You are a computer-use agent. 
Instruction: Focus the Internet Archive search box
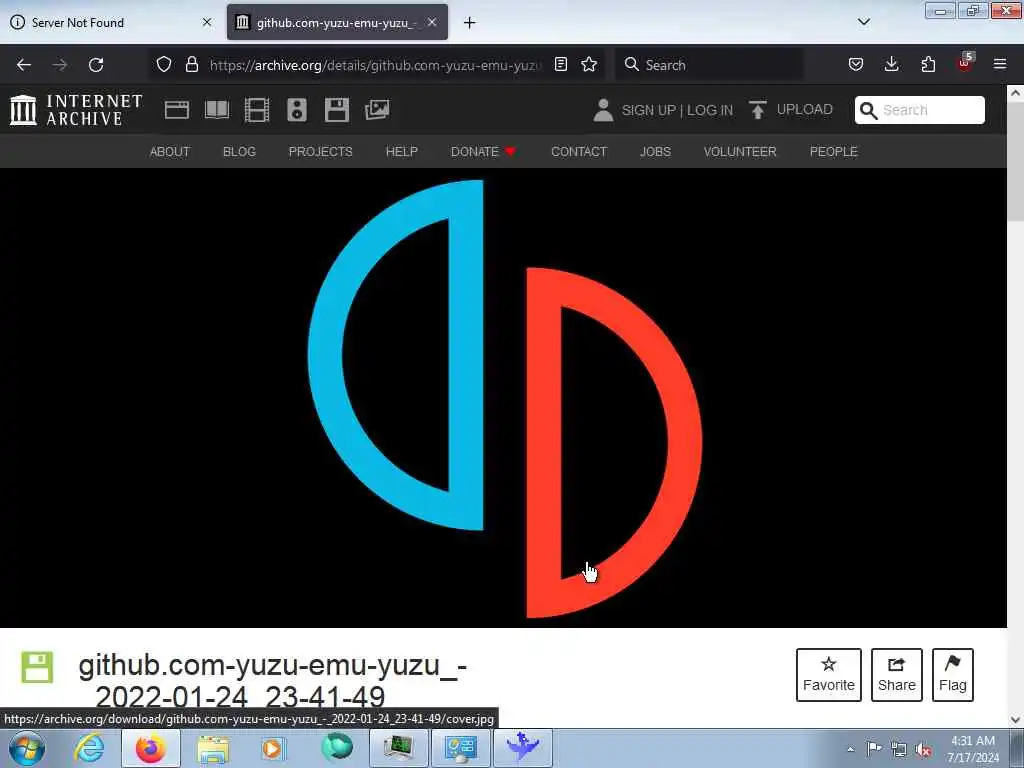pos(920,110)
